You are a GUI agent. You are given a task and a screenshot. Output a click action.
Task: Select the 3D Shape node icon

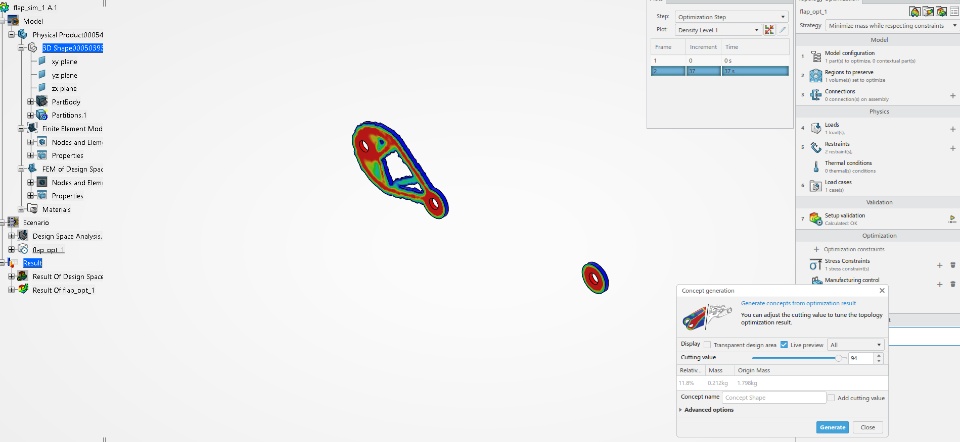pos(32,48)
